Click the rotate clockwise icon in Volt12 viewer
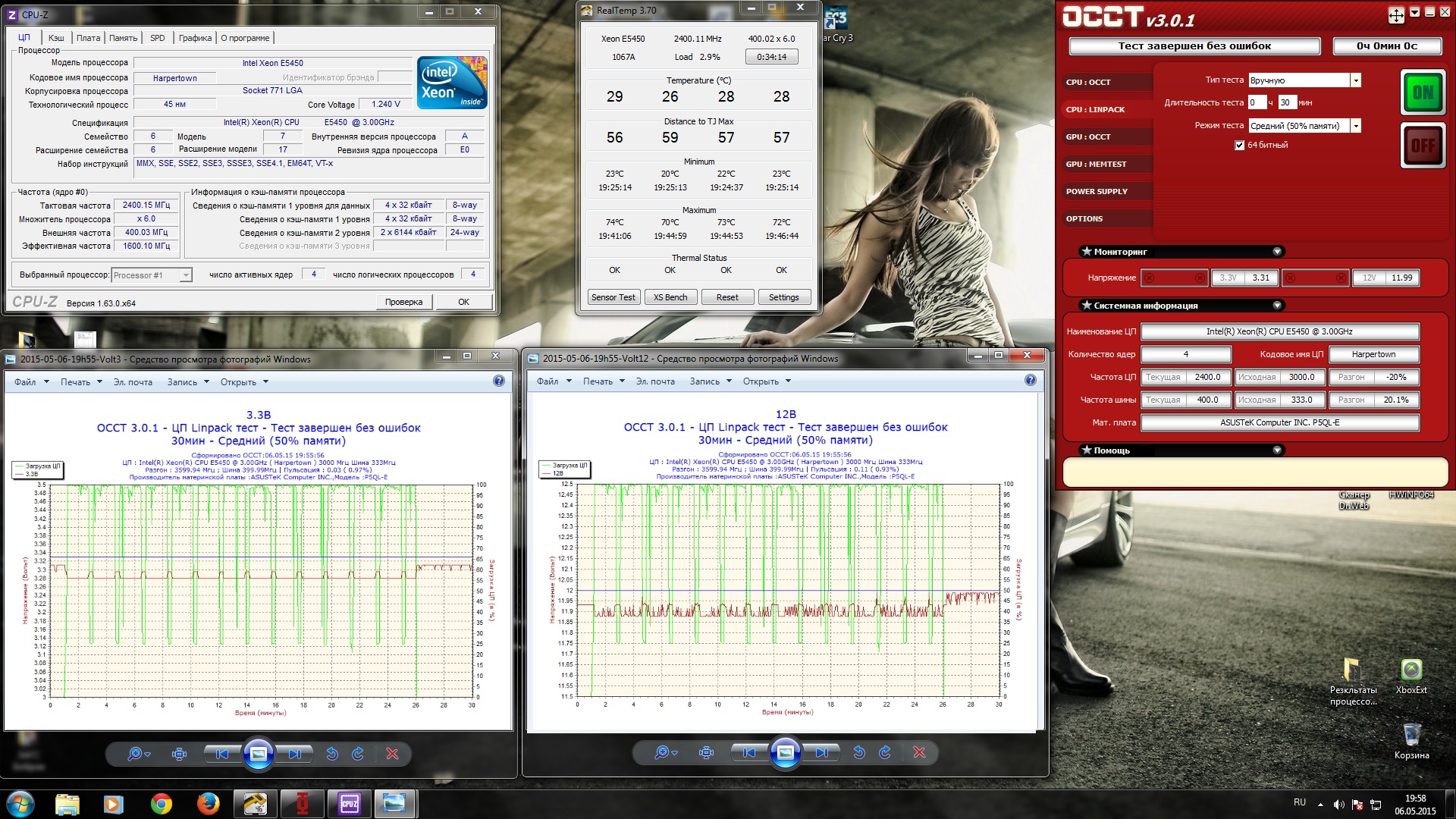Viewport: 1456px width, 819px height. point(885,752)
